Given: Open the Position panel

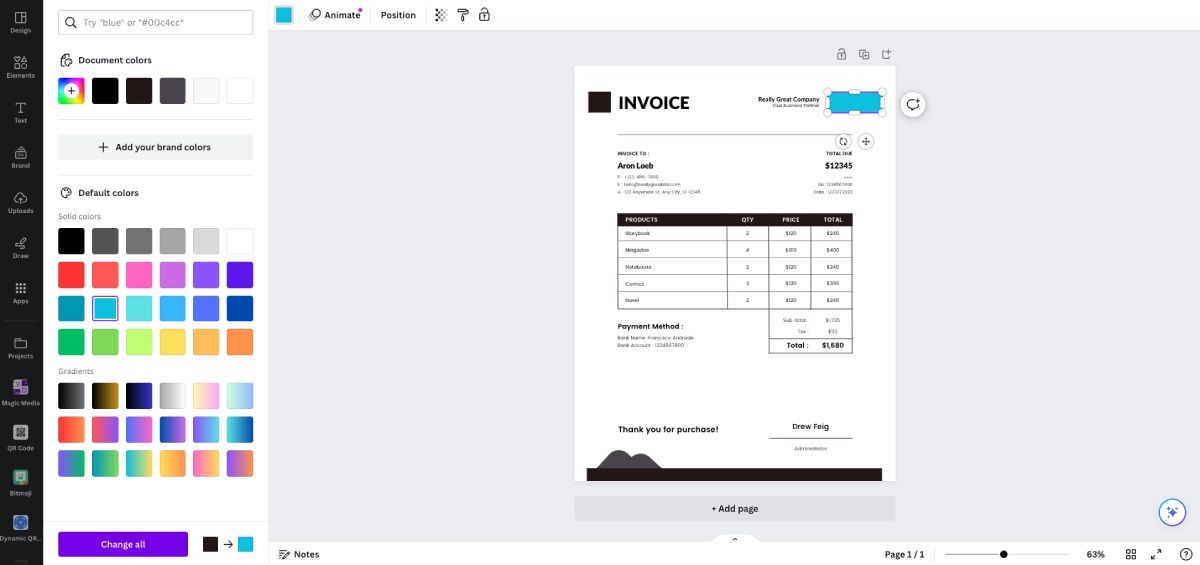Looking at the screenshot, I should [x=398, y=15].
